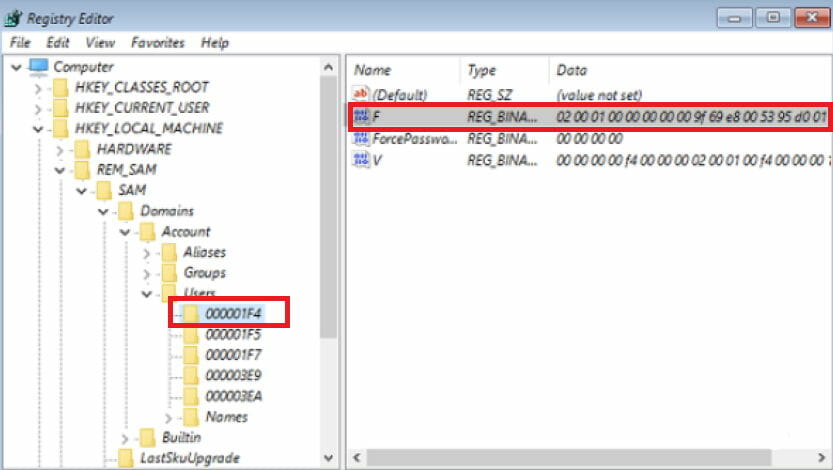Maximize the Registry Editor window

[773, 18]
